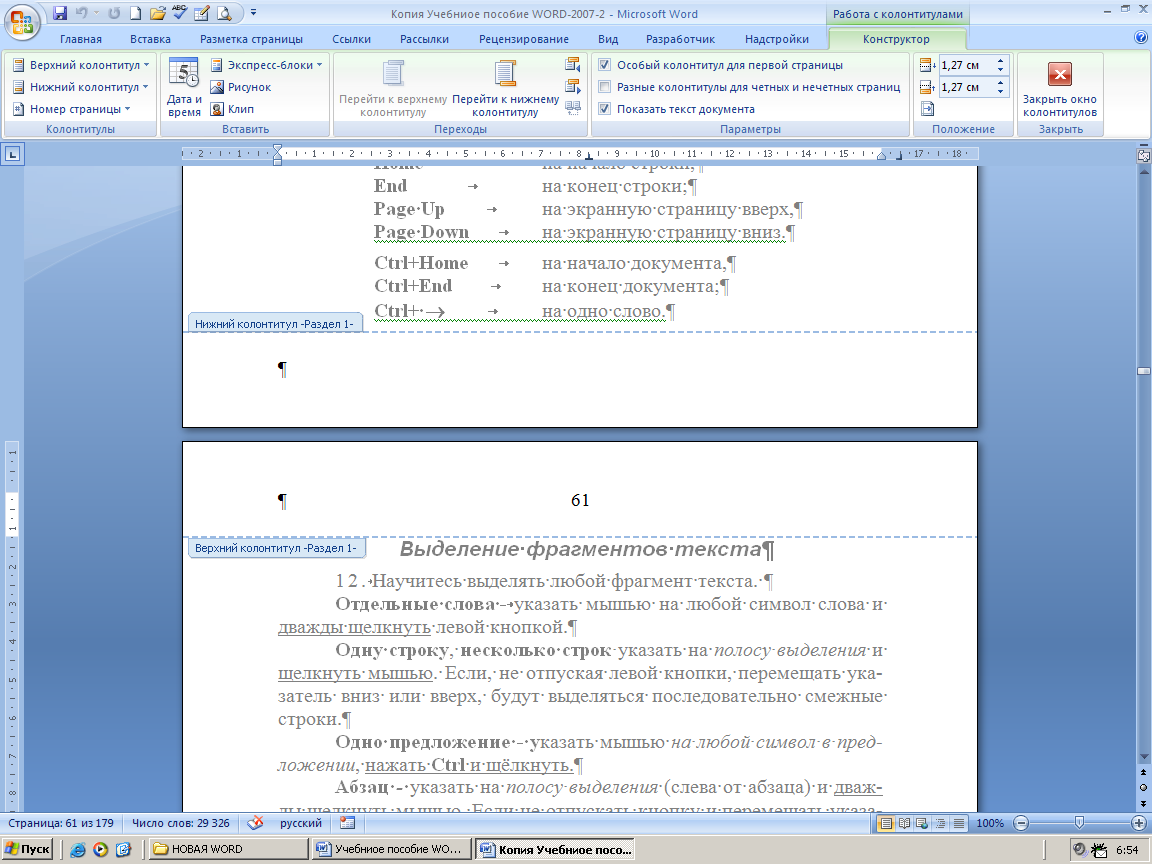1152x864 pixels.
Task: Uncheck Особый колонтитул для первой страницы
Action: point(604,65)
